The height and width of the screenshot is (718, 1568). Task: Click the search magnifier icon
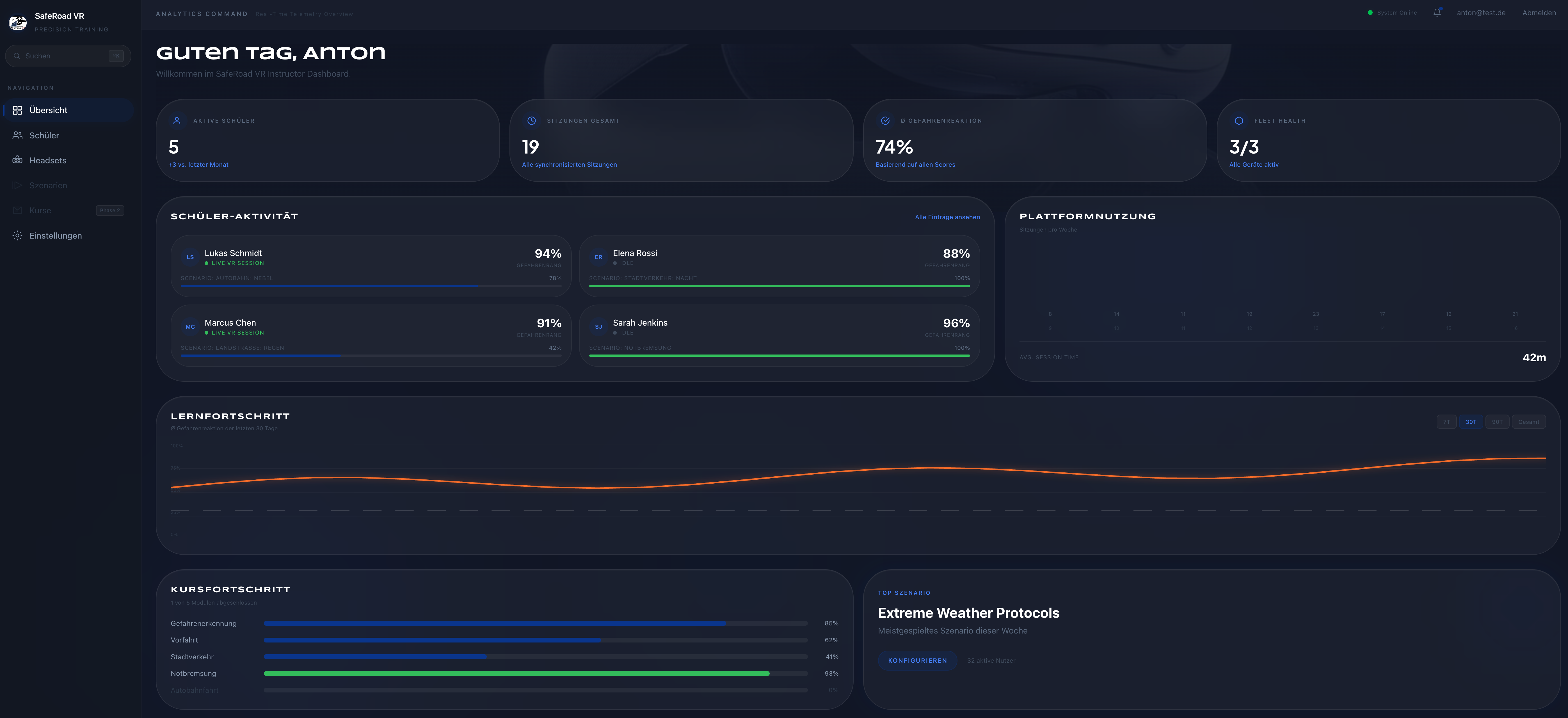[17, 56]
